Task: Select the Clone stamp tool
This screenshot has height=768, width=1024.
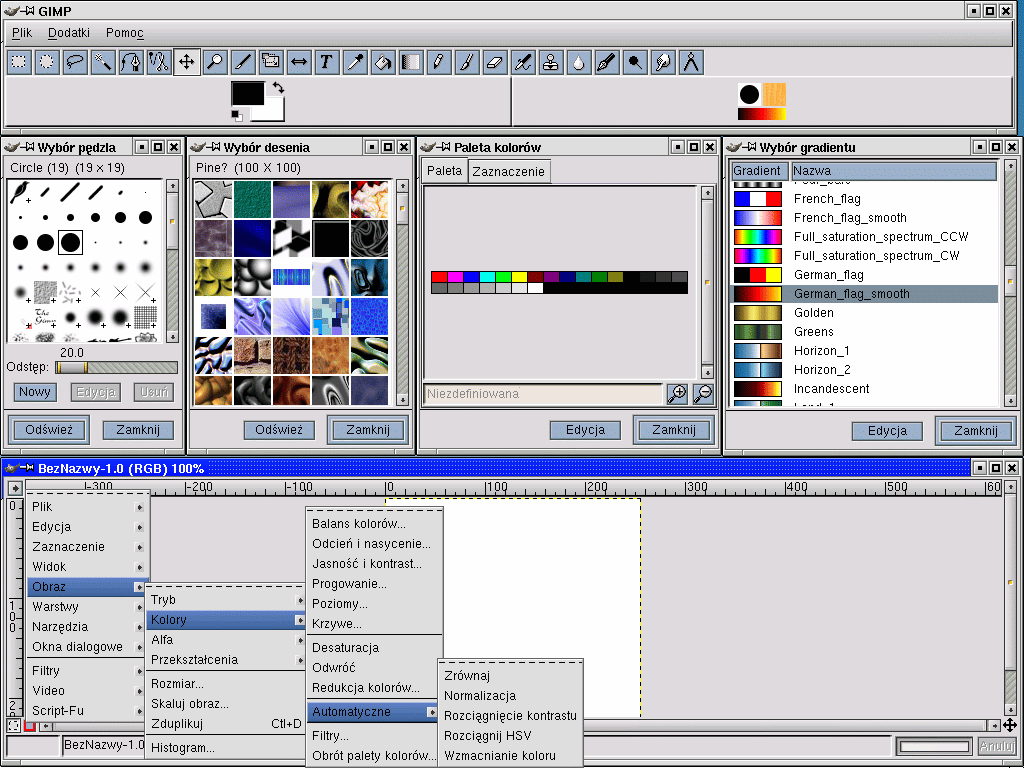Action: (551, 63)
